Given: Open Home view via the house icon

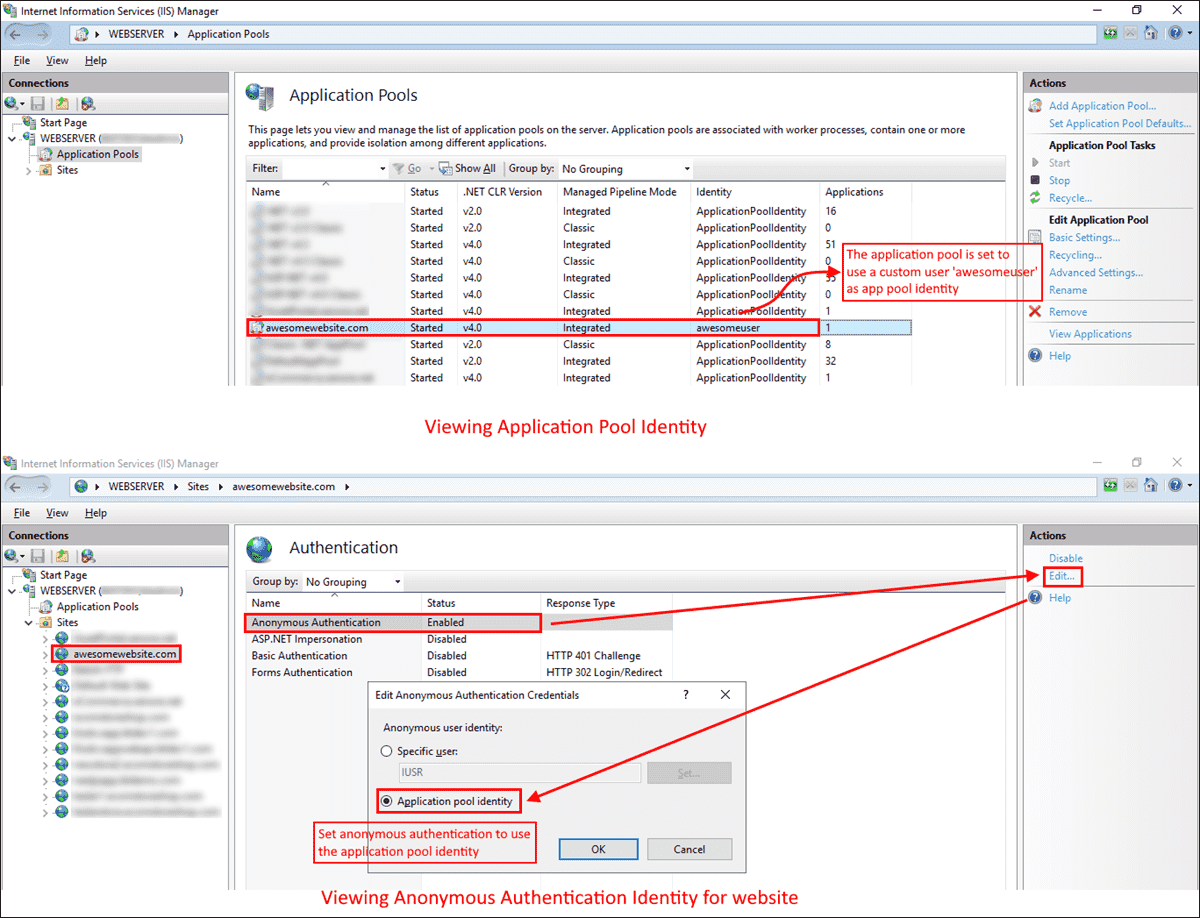Looking at the screenshot, I should [1151, 33].
